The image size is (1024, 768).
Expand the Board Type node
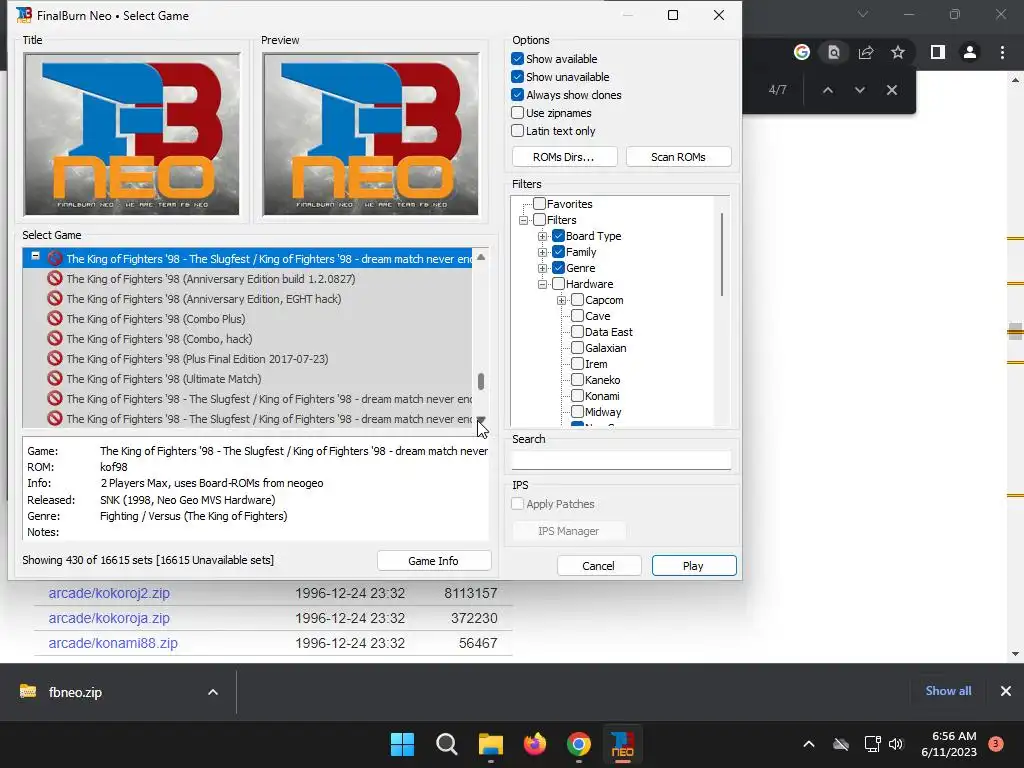click(x=542, y=236)
